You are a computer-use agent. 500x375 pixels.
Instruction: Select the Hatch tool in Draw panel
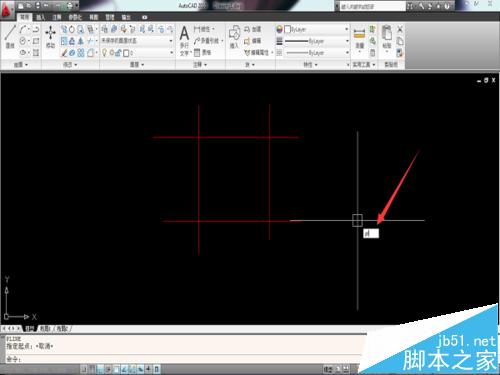point(36,52)
